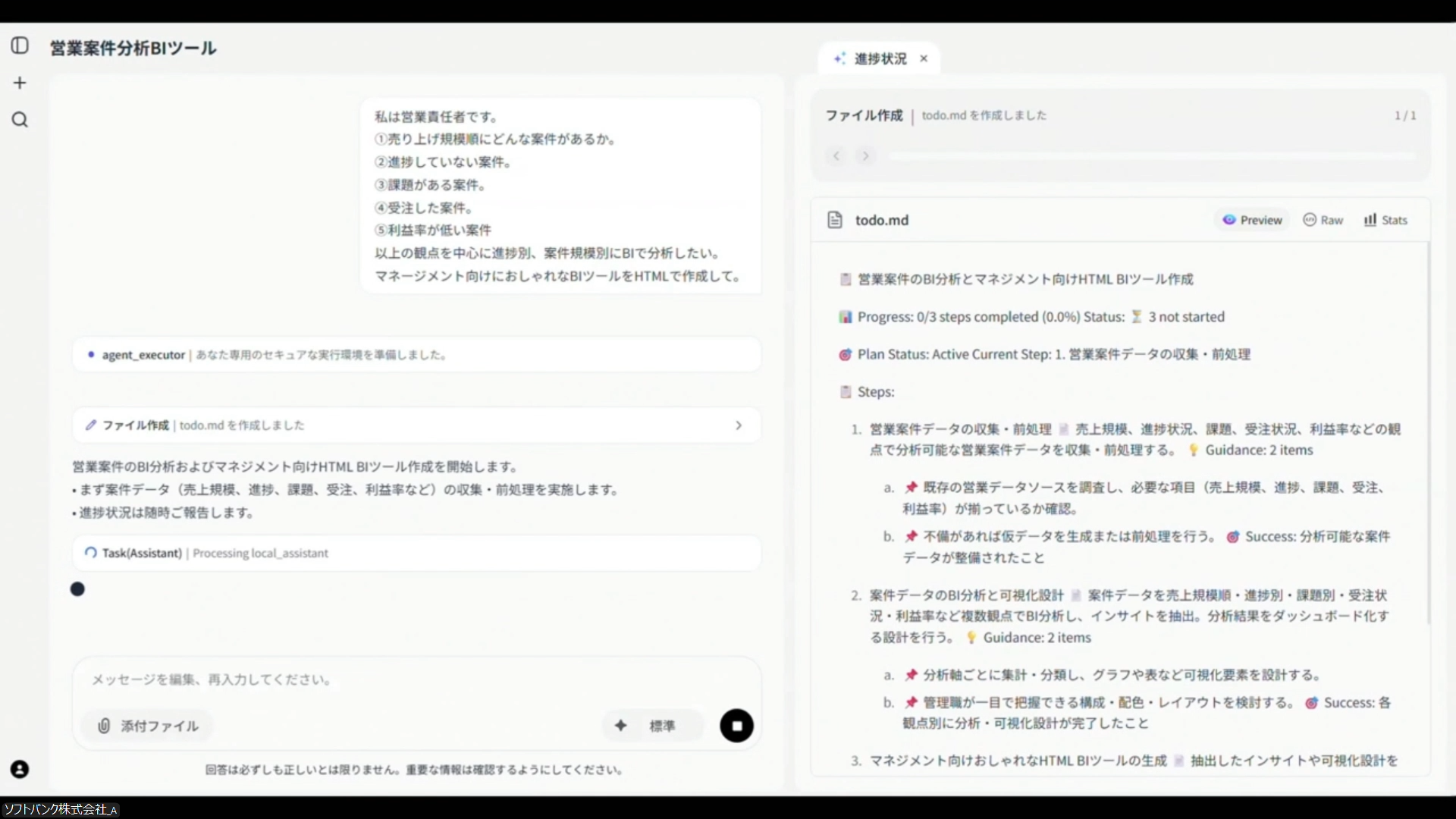Click the sparkle icon on 進捗状況 tab
1456x819 pixels.
[839, 58]
